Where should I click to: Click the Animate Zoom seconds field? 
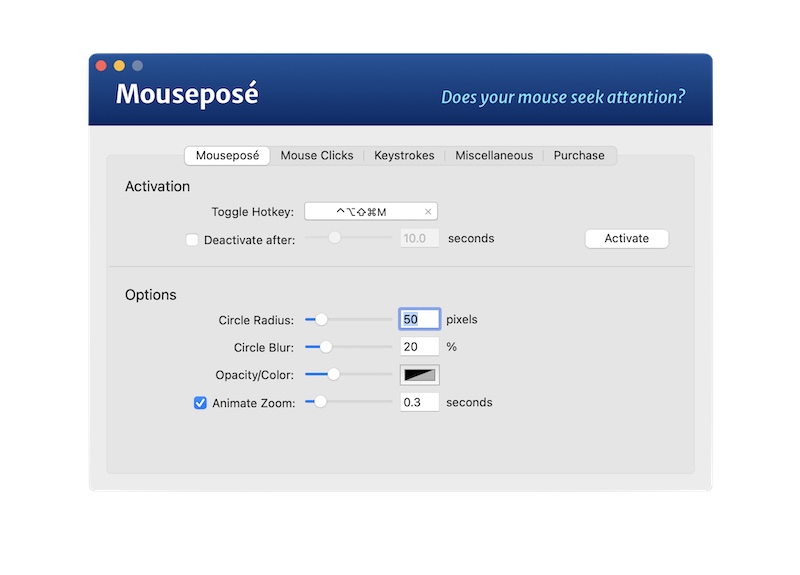pyautogui.click(x=419, y=403)
